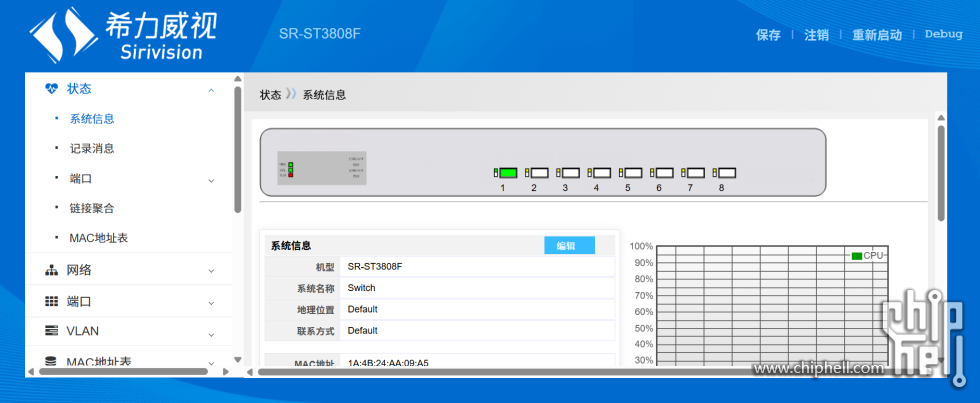Expand the 网络 menu chevron
This screenshot has height=403, width=980.
pos(211,271)
